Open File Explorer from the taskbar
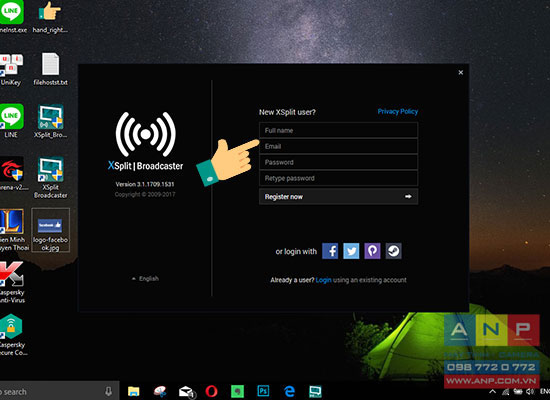The height and width of the screenshot is (400, 550). click(134, 391)
